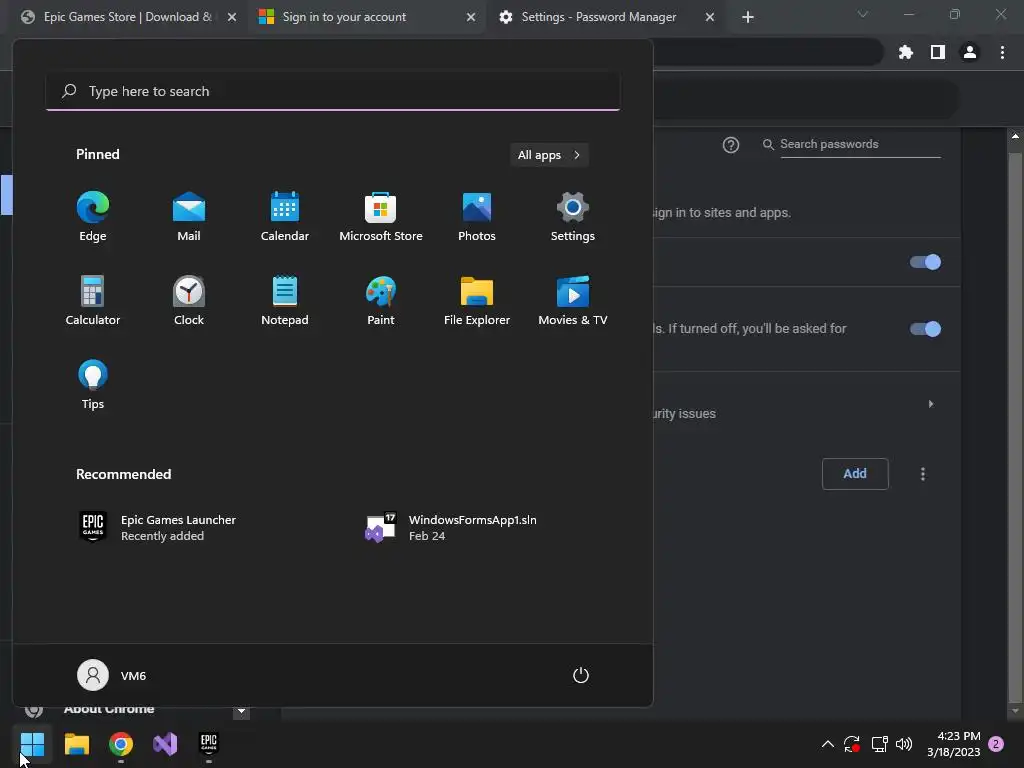
Task: Open the Clock app
Action: [189, 300]
